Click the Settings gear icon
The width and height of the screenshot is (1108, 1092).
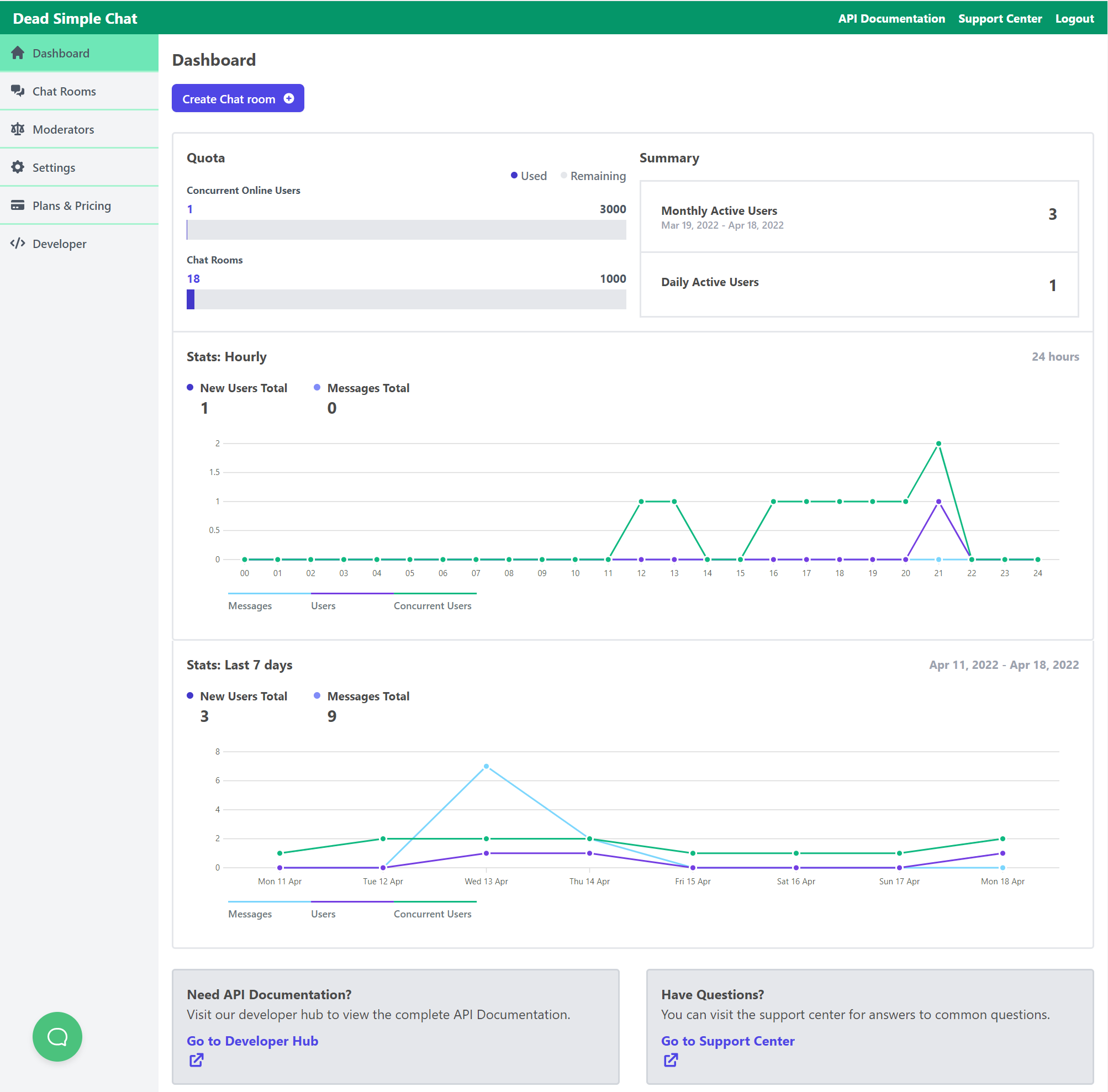(18, 167)
